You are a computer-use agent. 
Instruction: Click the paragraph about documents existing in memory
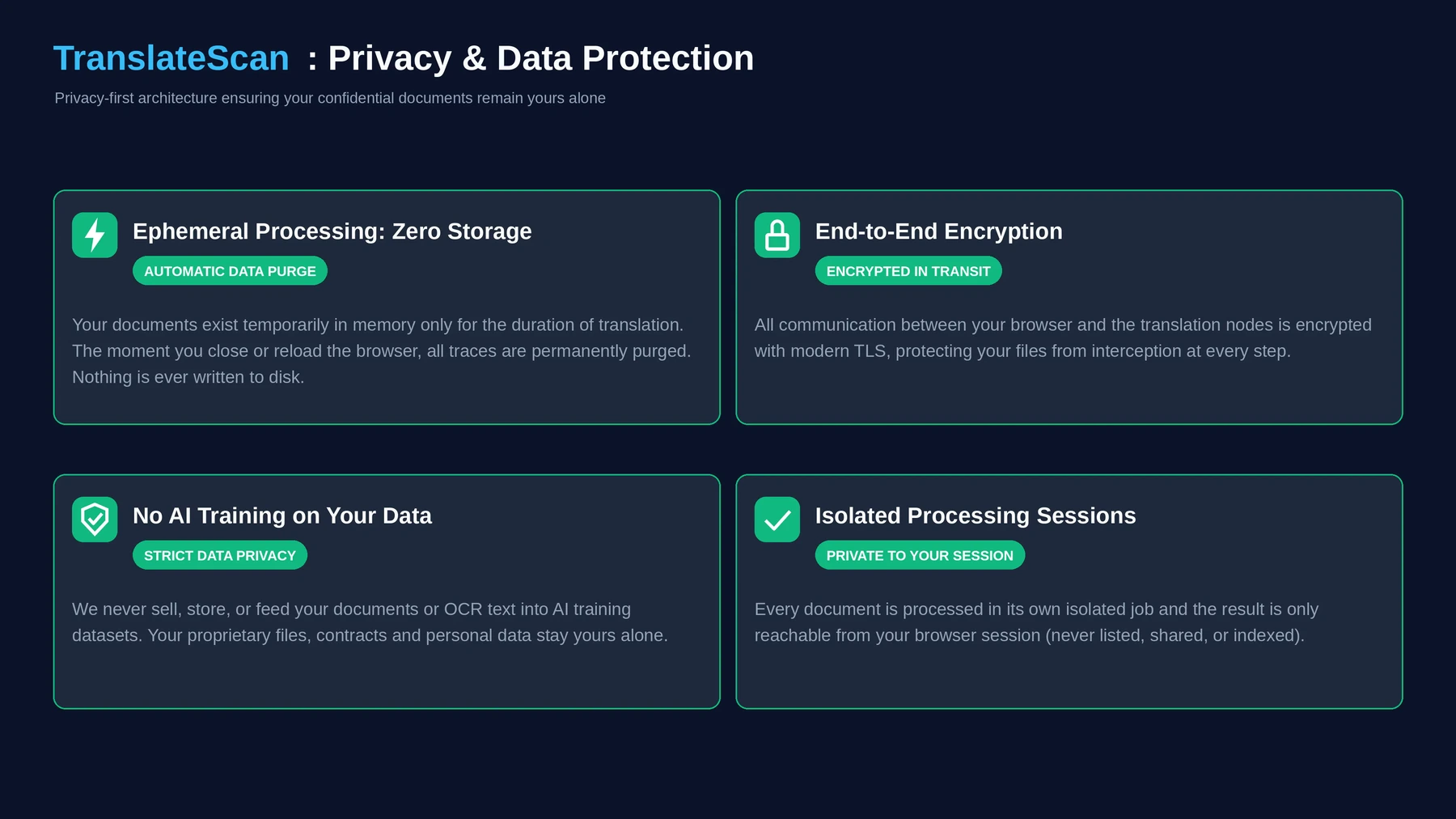[382, 351]
